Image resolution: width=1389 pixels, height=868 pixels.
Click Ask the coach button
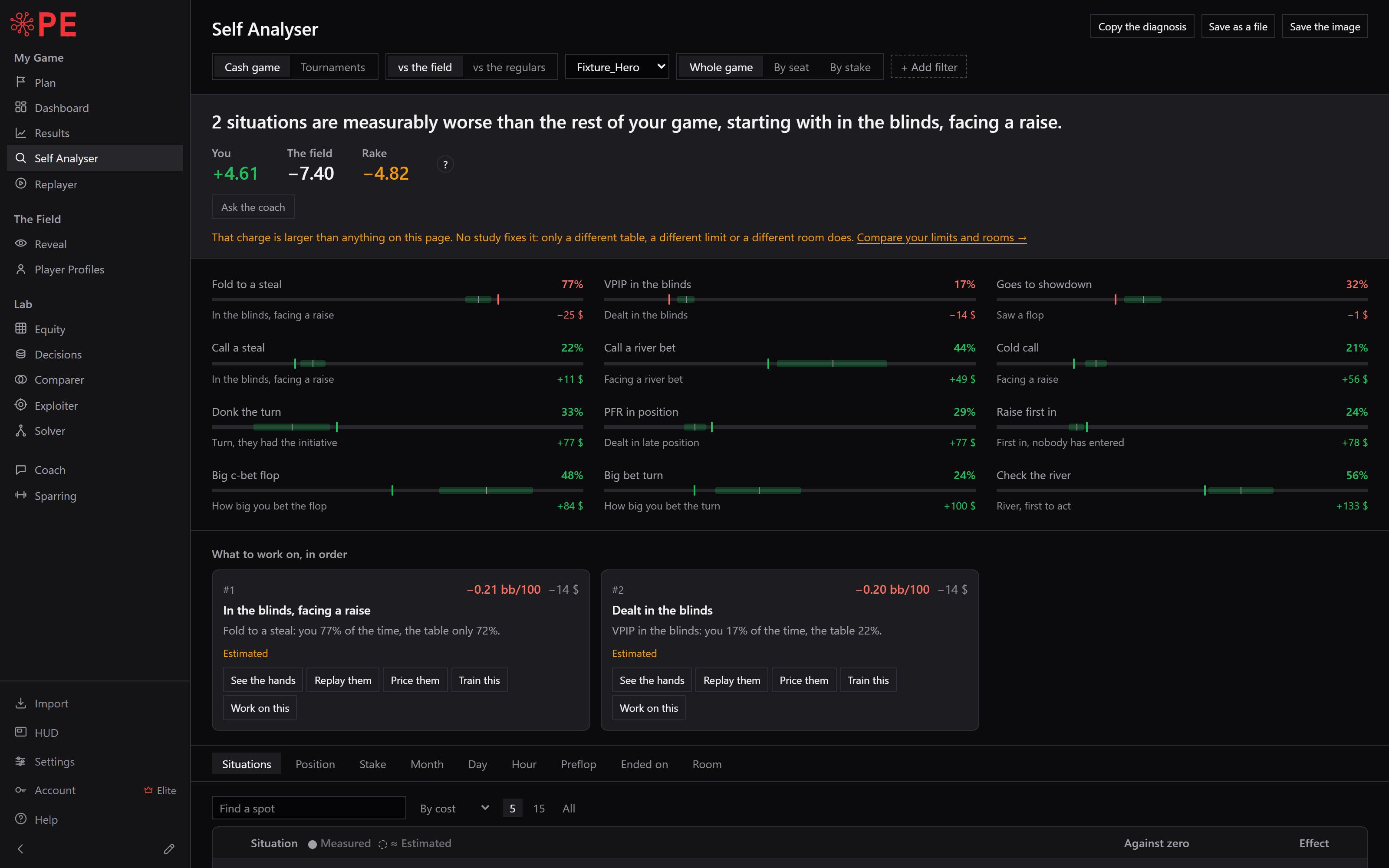coord(253,207)
